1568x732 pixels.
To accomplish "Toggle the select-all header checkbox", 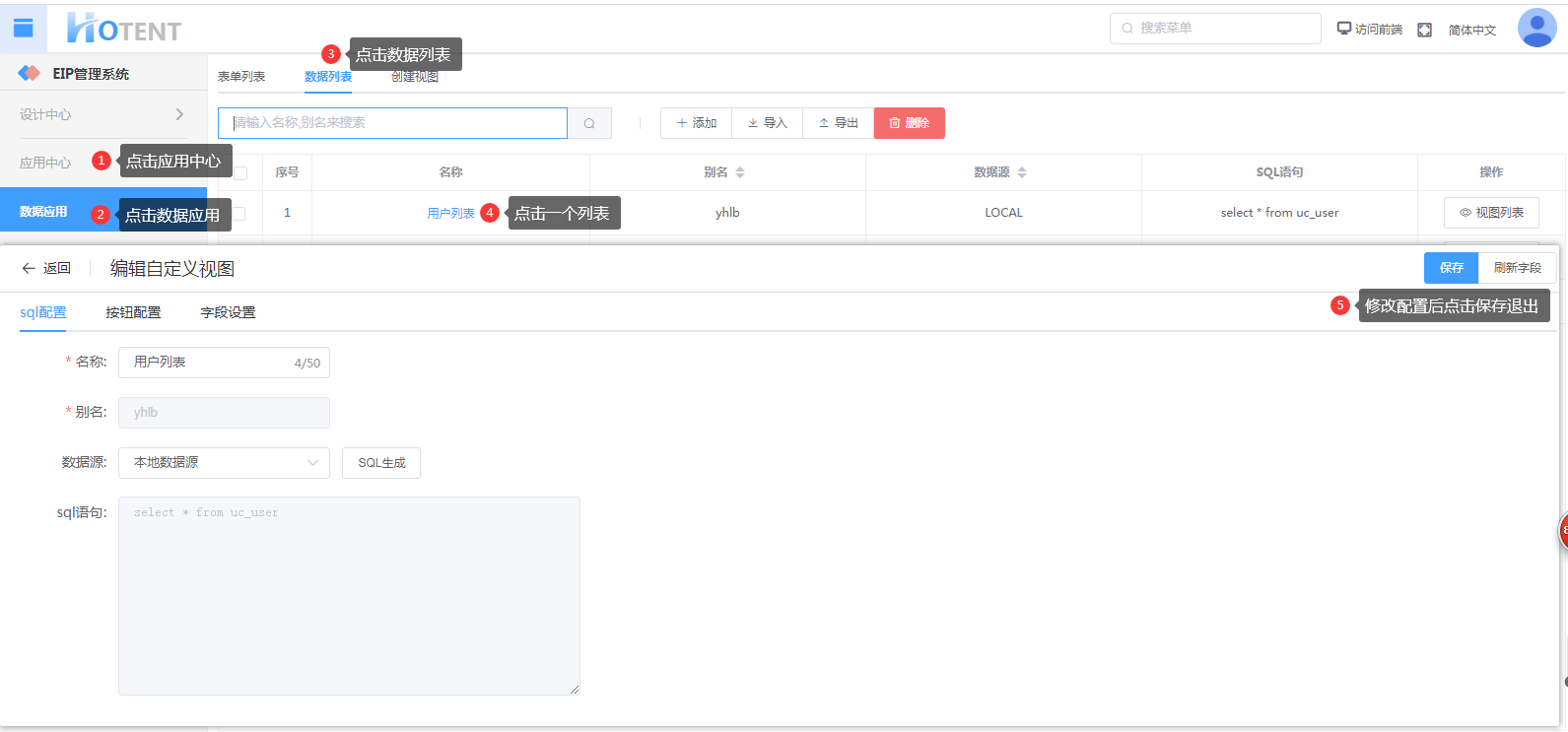I will click(x=240, y=173).
